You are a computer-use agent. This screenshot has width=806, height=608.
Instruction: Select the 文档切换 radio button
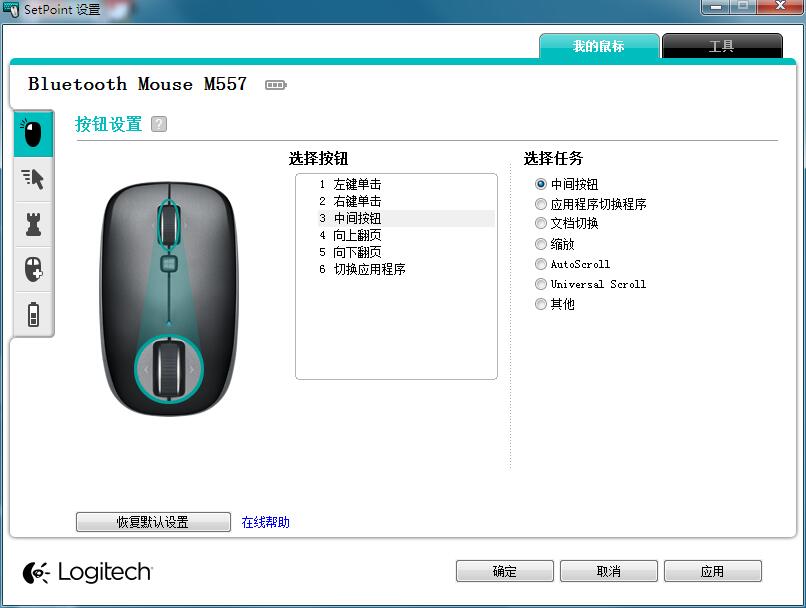click(x=540, y=223)
